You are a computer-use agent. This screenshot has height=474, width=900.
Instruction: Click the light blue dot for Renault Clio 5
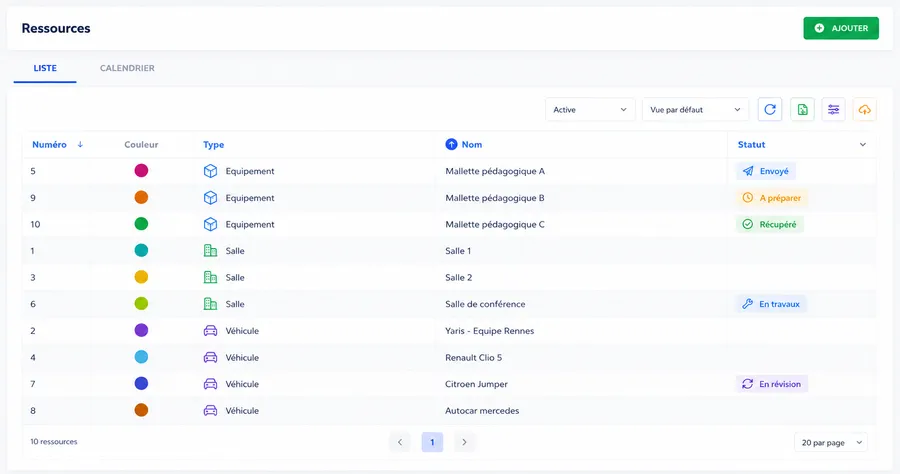(x=141, y=357)
